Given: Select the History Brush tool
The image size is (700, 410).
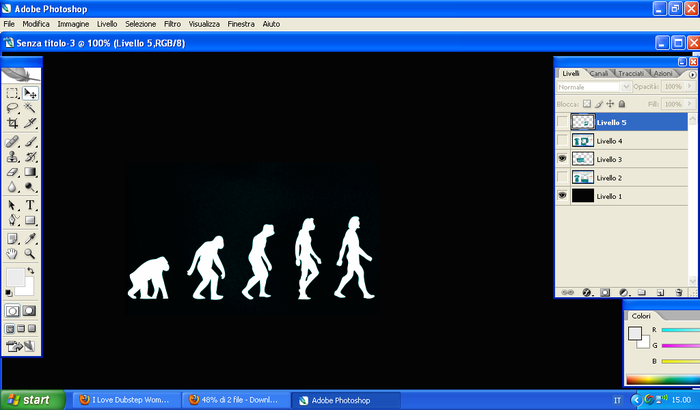Looking at the screenshot, I should point(30,157).
